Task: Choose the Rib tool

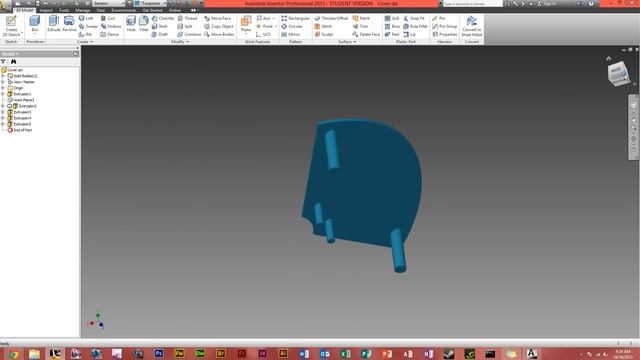Action: (x=86, y=34)
